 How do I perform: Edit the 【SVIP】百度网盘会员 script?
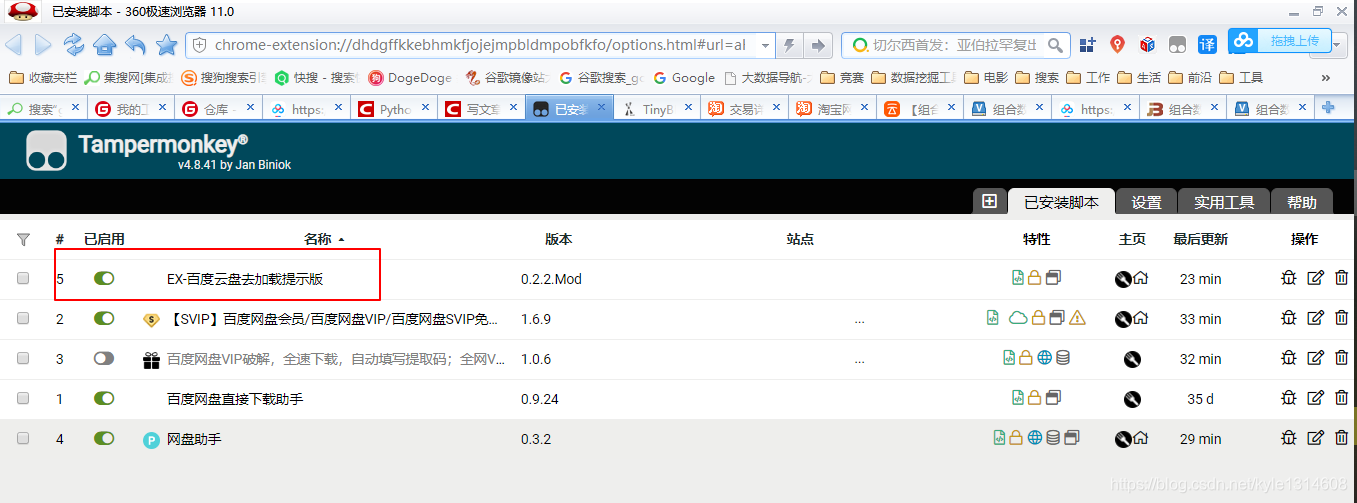point(1315,318)
